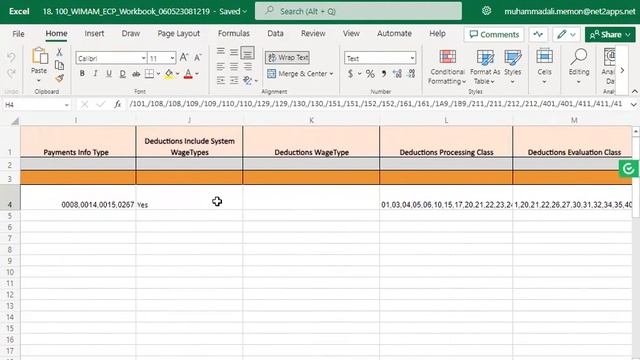The image size is (640, 360).
Task: Open the Cells menu
Action: (544, 67)
